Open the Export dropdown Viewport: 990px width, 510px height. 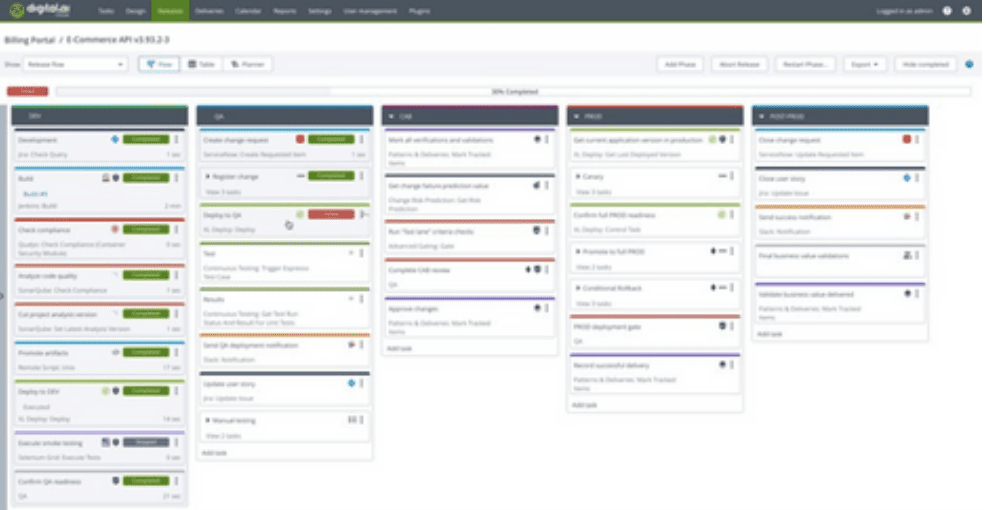coord(864,64)
